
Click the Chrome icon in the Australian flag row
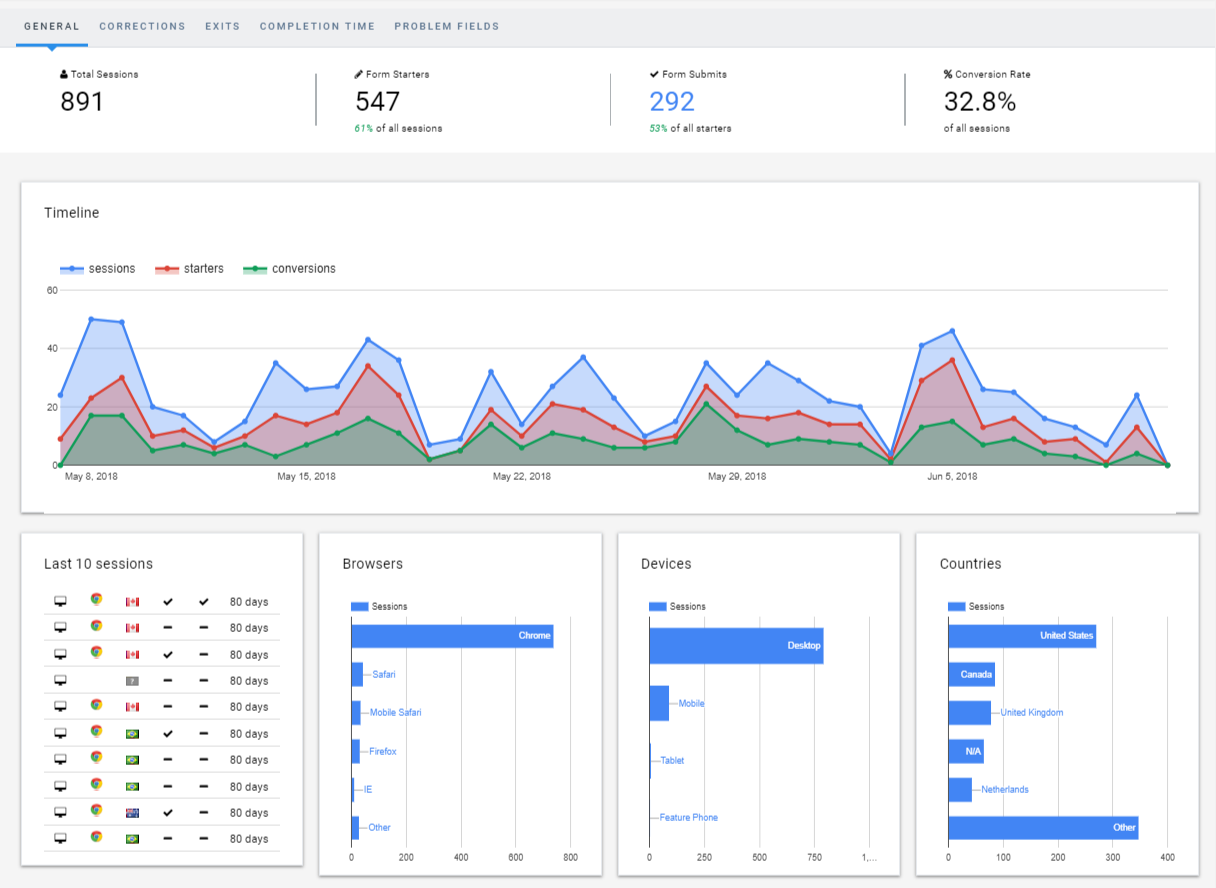coord(96,811)
